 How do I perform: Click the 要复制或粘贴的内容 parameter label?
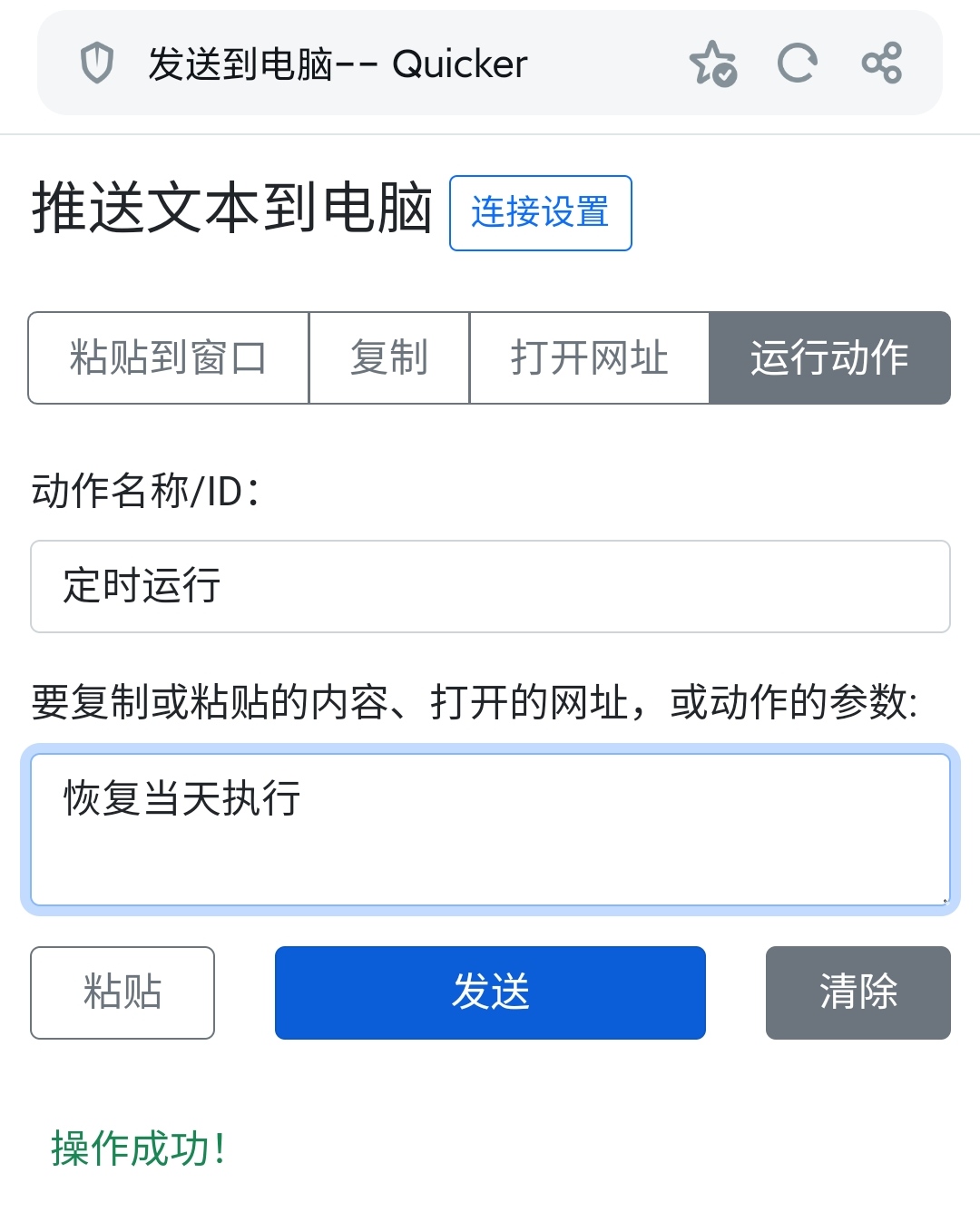tap(475, 702)
